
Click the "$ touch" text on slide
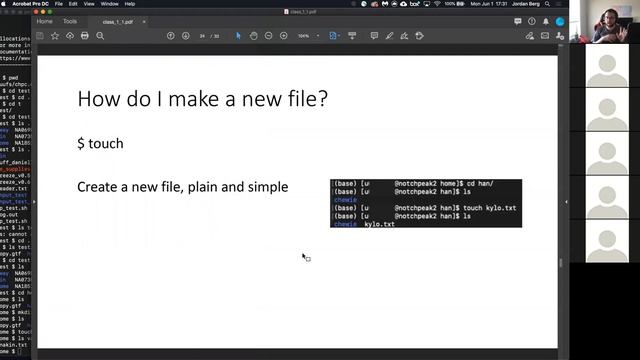pos(100,144)
